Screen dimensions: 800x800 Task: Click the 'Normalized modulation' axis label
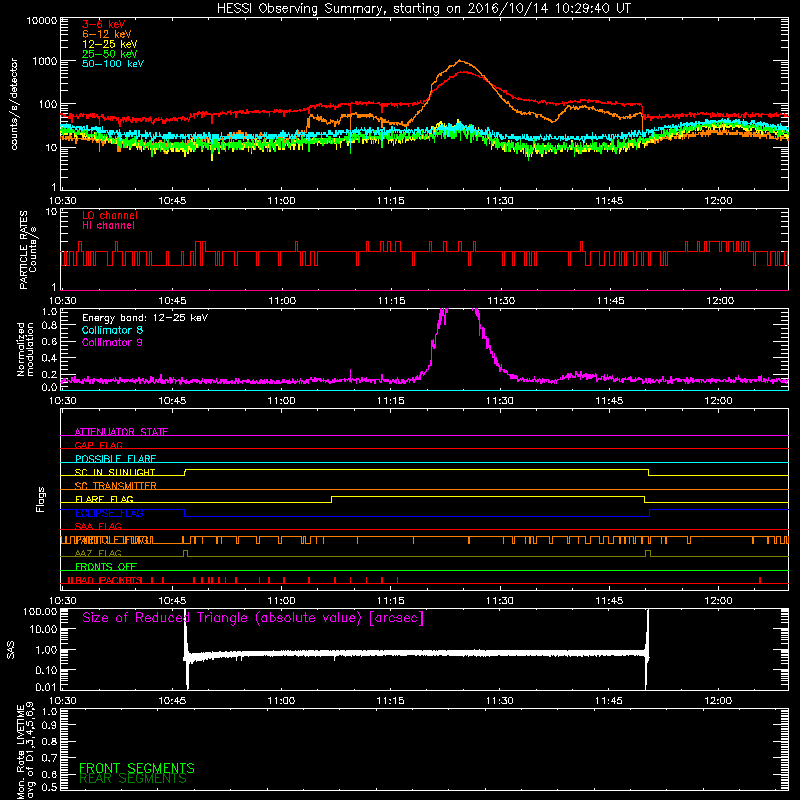tap(25, 349)
